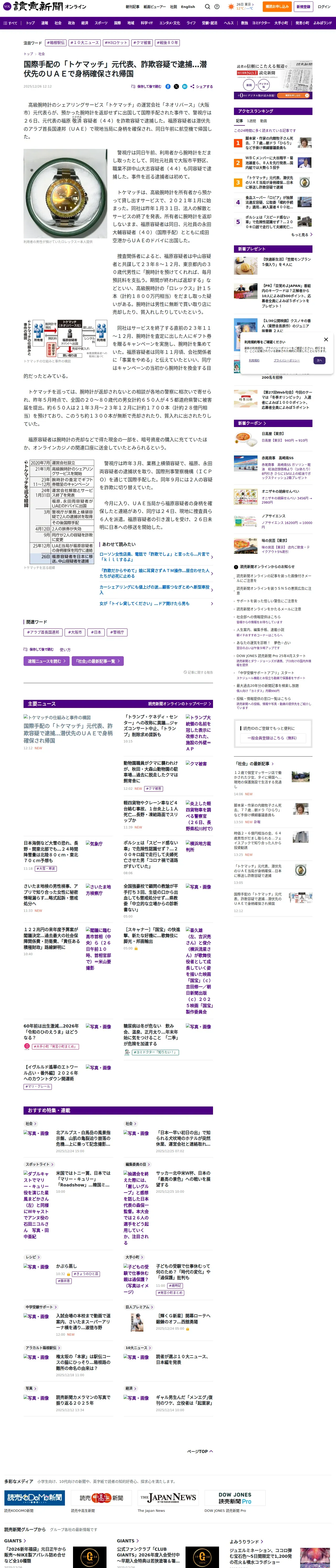The width and height of the screenshot is (336, 1568).
Task: Open the Dow Jones 読売新聞 Pro logo
Action: click(235, 1497)
